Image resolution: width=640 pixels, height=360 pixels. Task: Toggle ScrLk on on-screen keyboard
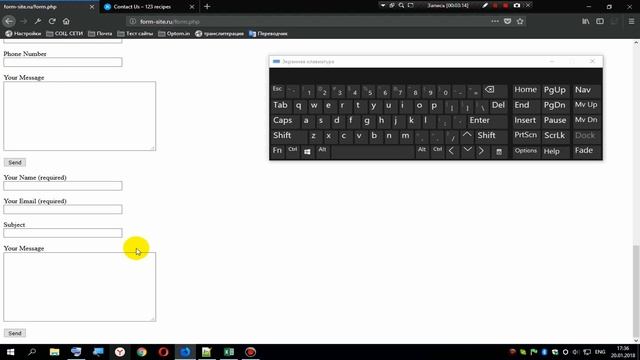tap(555, 136)
